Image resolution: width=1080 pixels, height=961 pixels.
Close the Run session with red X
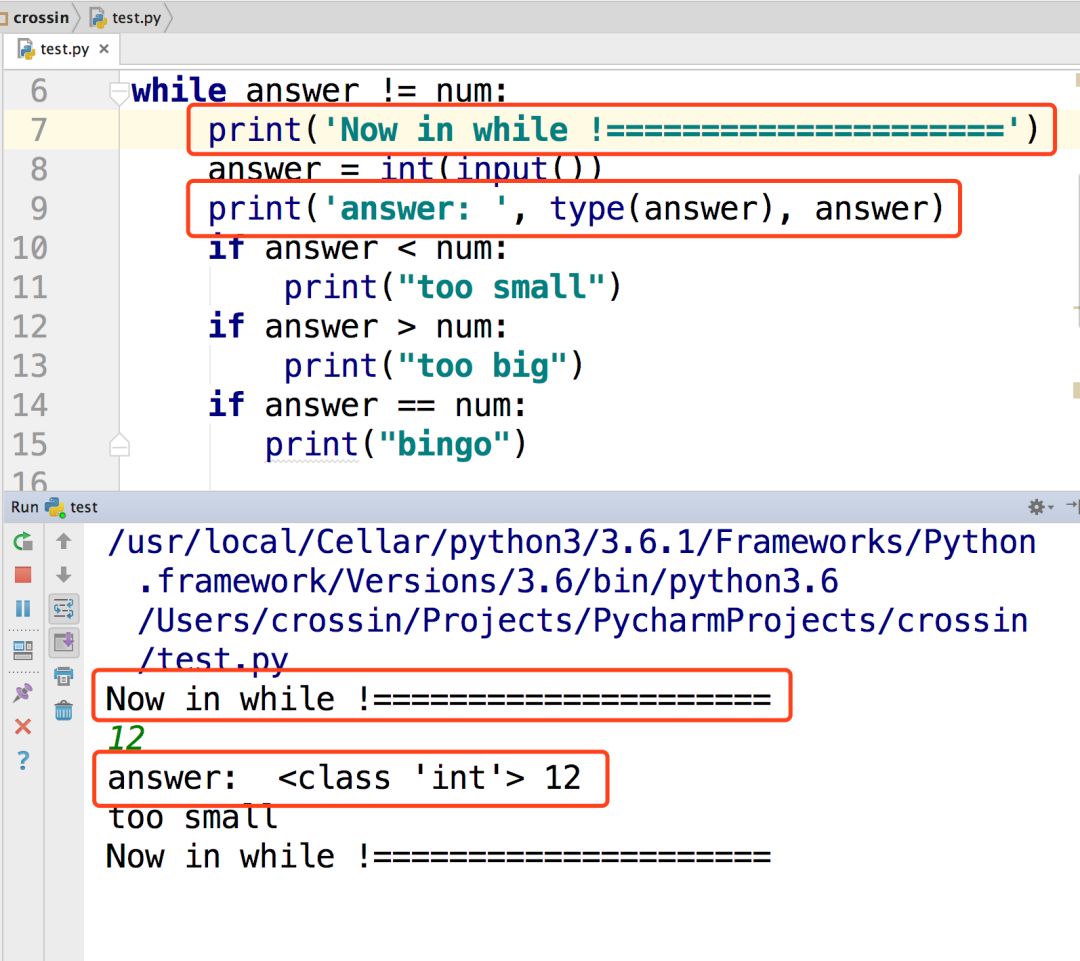[x=23, y=726]
